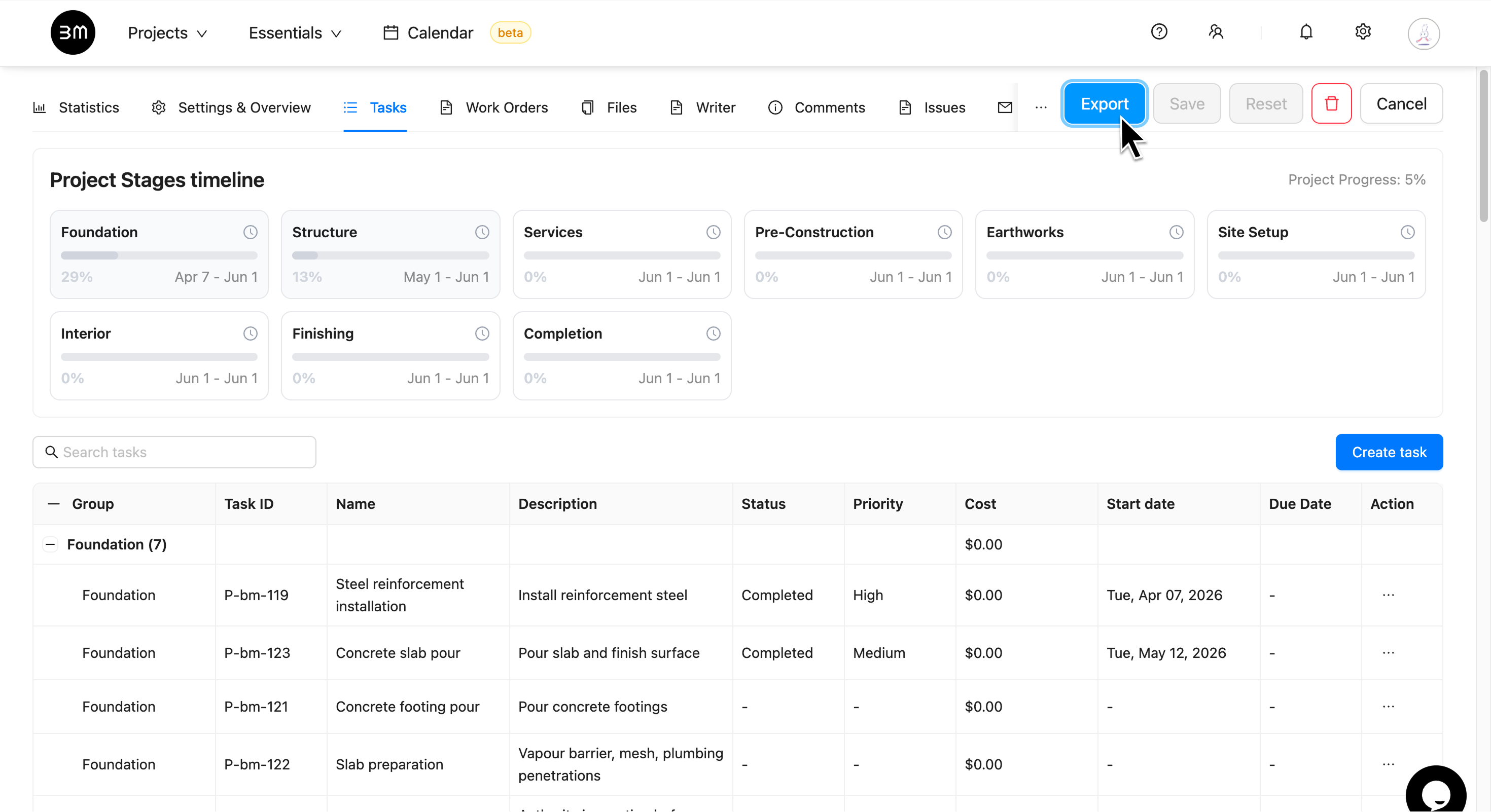Click the clock icon on Finishing stage
Image resolution: width=1491 pixels, height=812 pixels.
pos(482,333)
